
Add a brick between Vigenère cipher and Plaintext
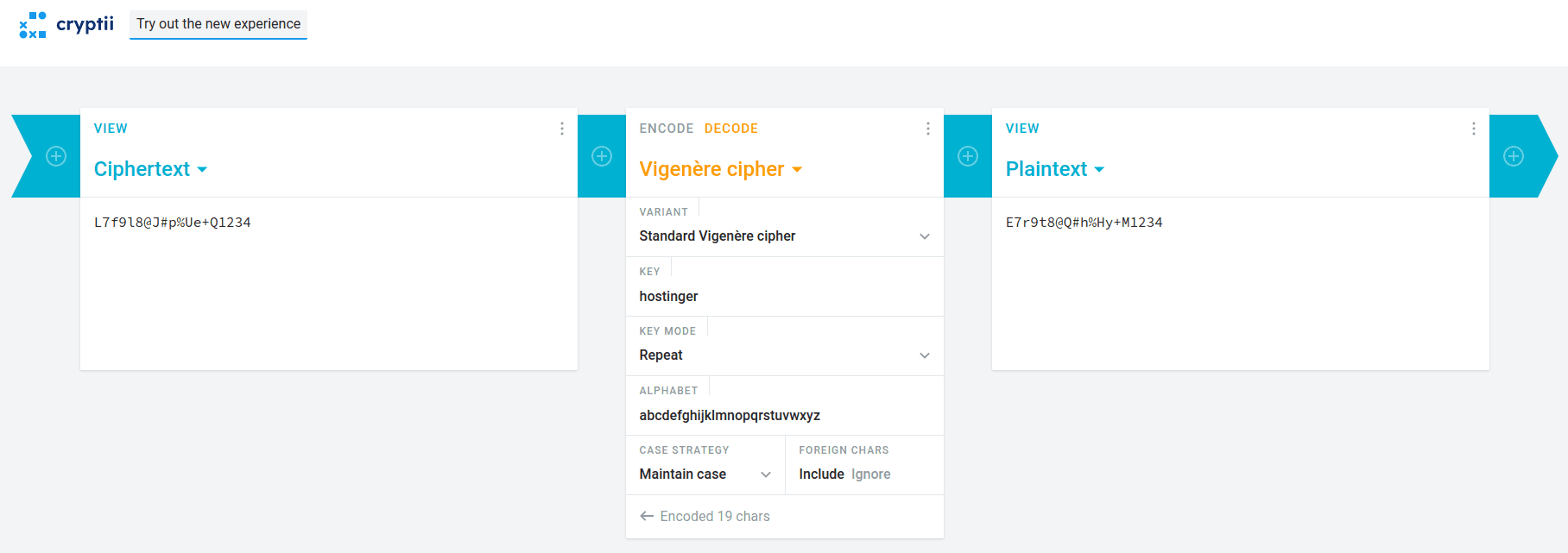pyautogui.click(x=968, y=156)
